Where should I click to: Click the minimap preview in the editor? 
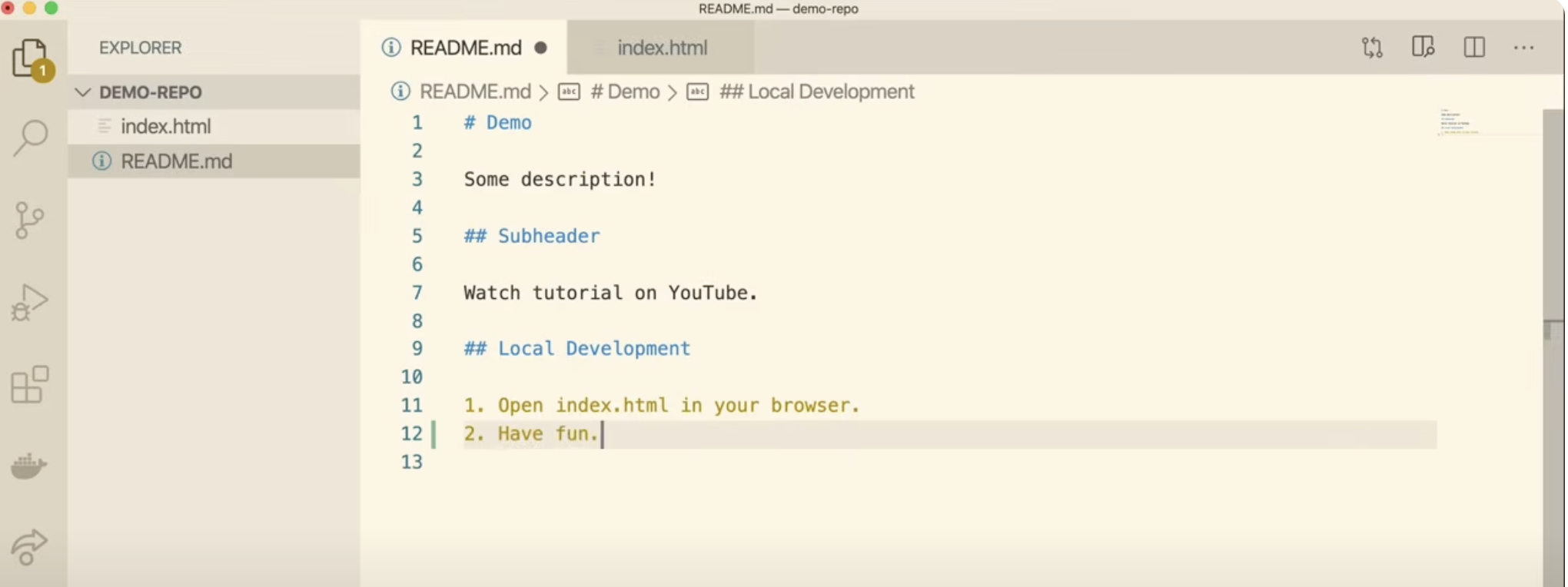click(x=1457, y=123)
